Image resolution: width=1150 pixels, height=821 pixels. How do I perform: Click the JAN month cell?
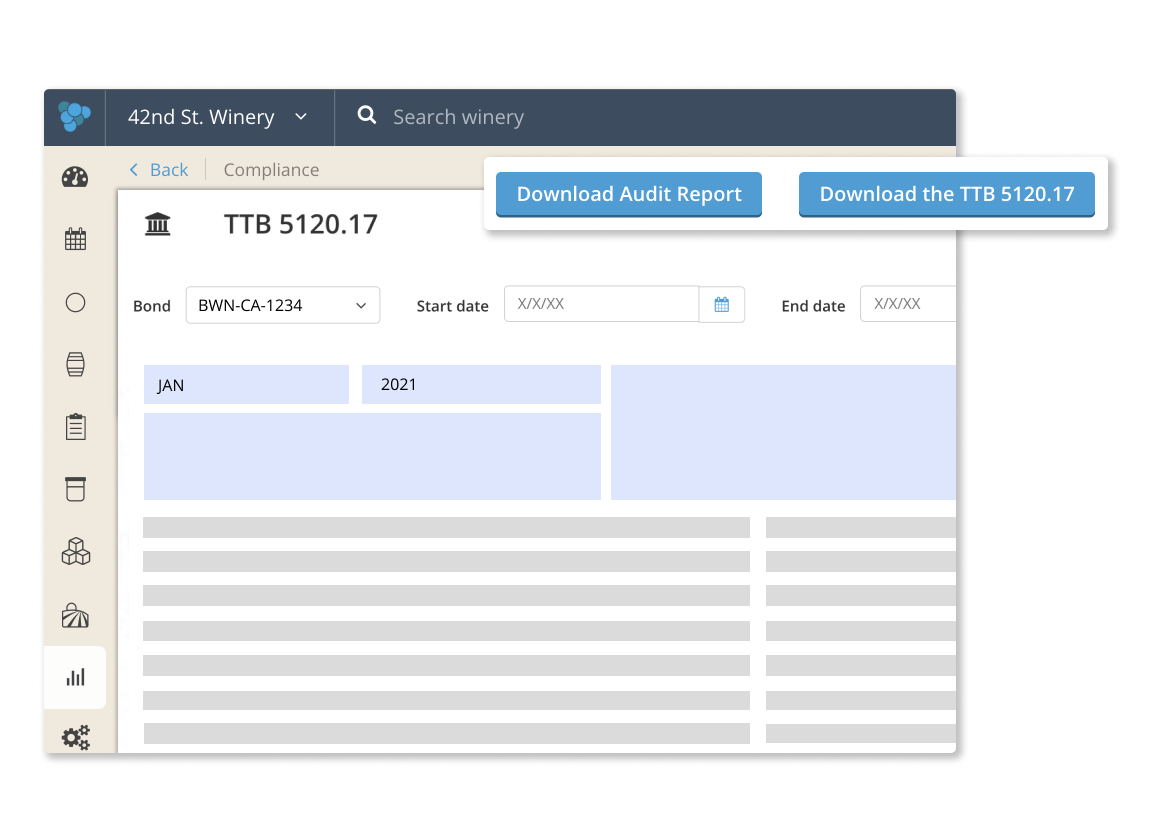246,384
